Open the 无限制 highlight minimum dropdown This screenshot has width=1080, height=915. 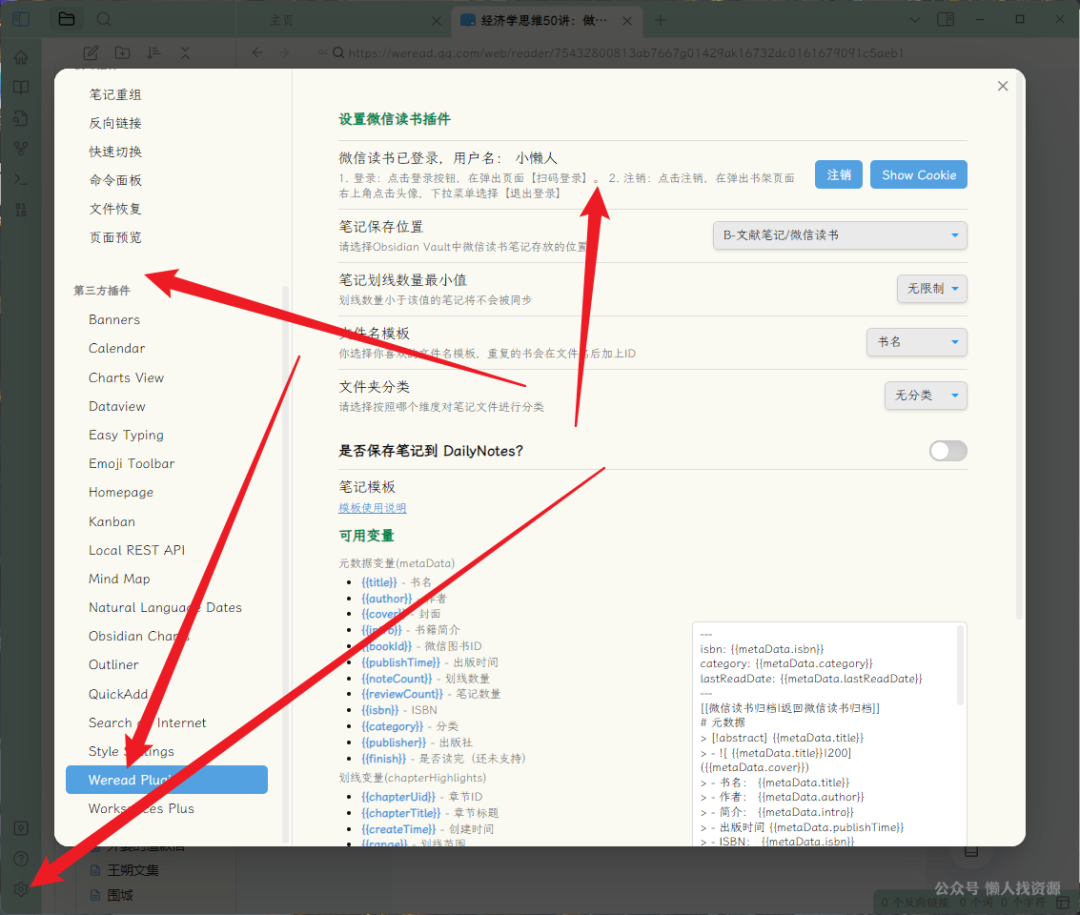(932, 289)
